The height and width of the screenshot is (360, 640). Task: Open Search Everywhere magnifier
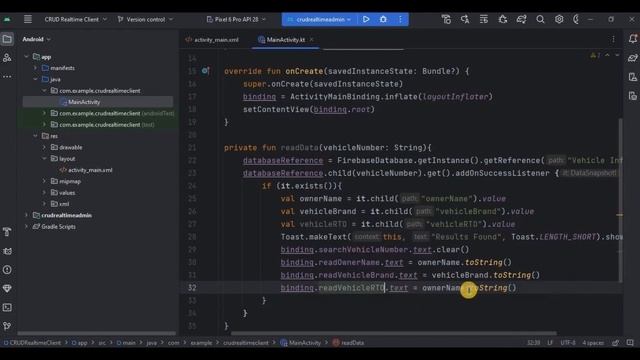click(540, 19)
